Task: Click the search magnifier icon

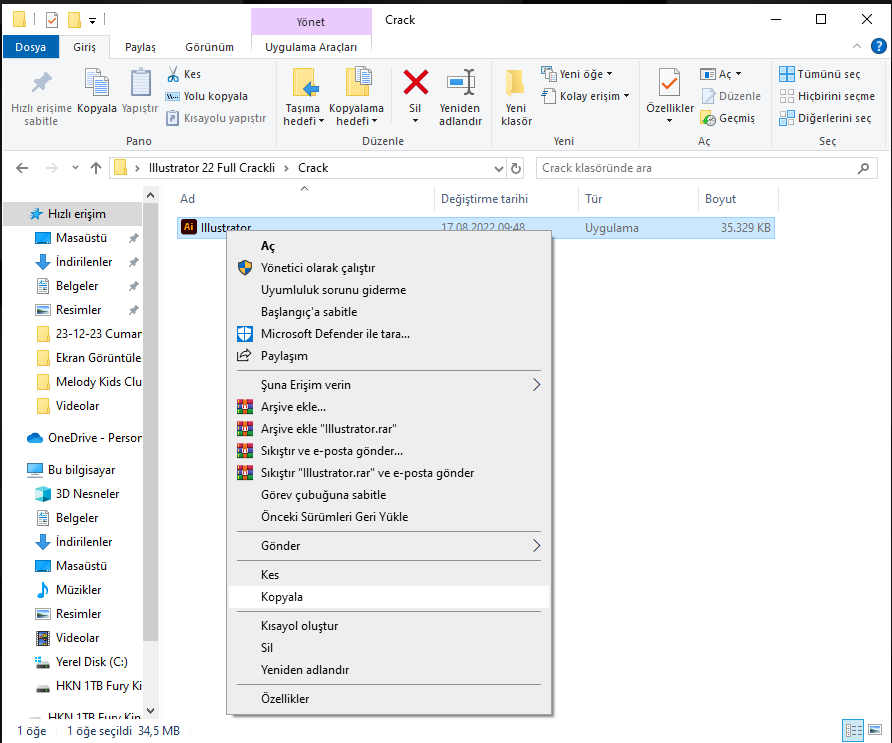Action: [863, 168]
